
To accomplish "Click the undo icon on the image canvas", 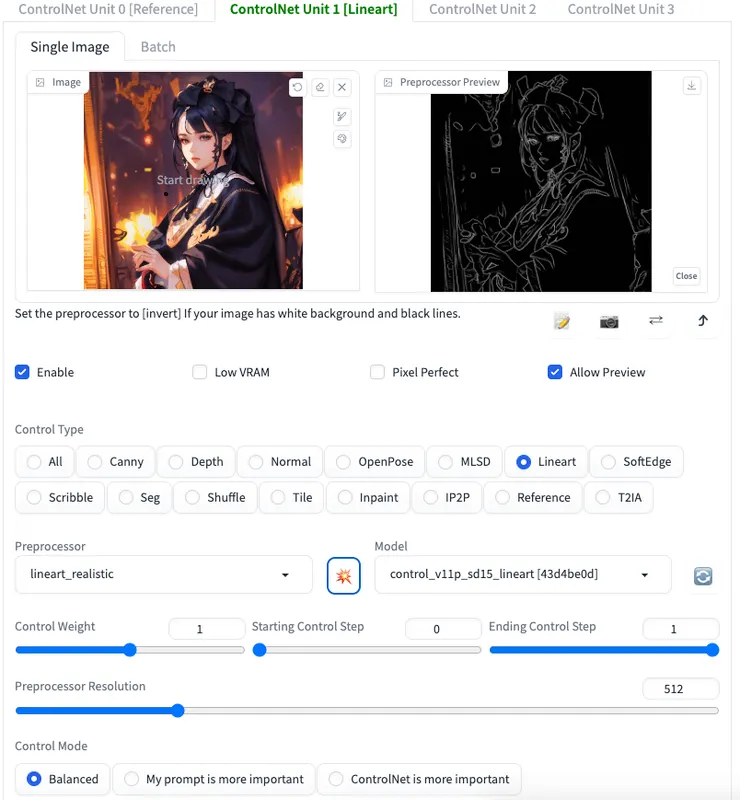I will pos(297,87).
